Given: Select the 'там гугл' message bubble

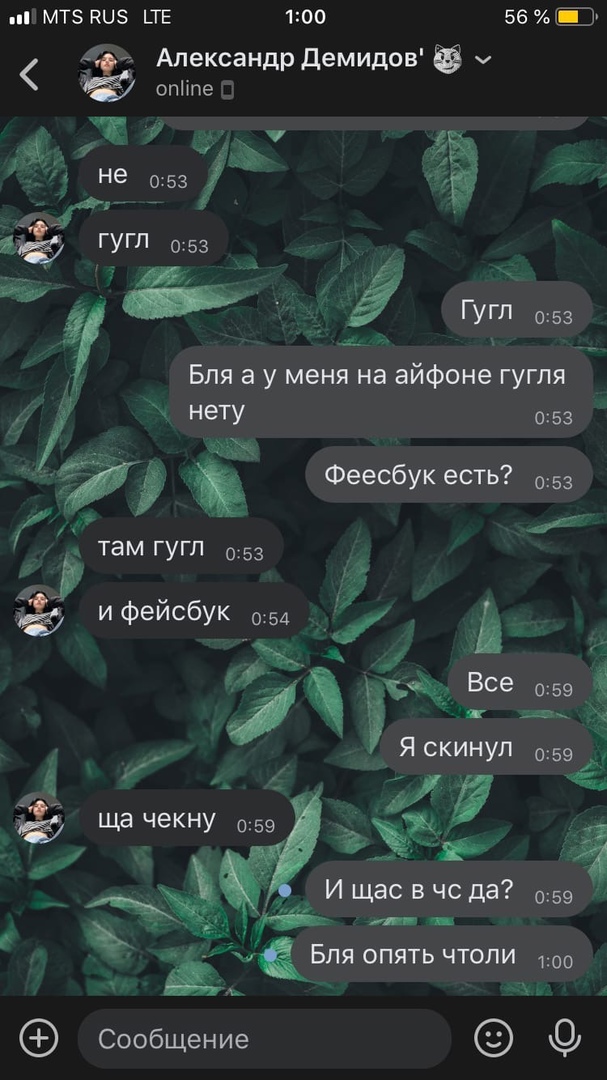Looking at the screenshot, I should click(181, 546).
